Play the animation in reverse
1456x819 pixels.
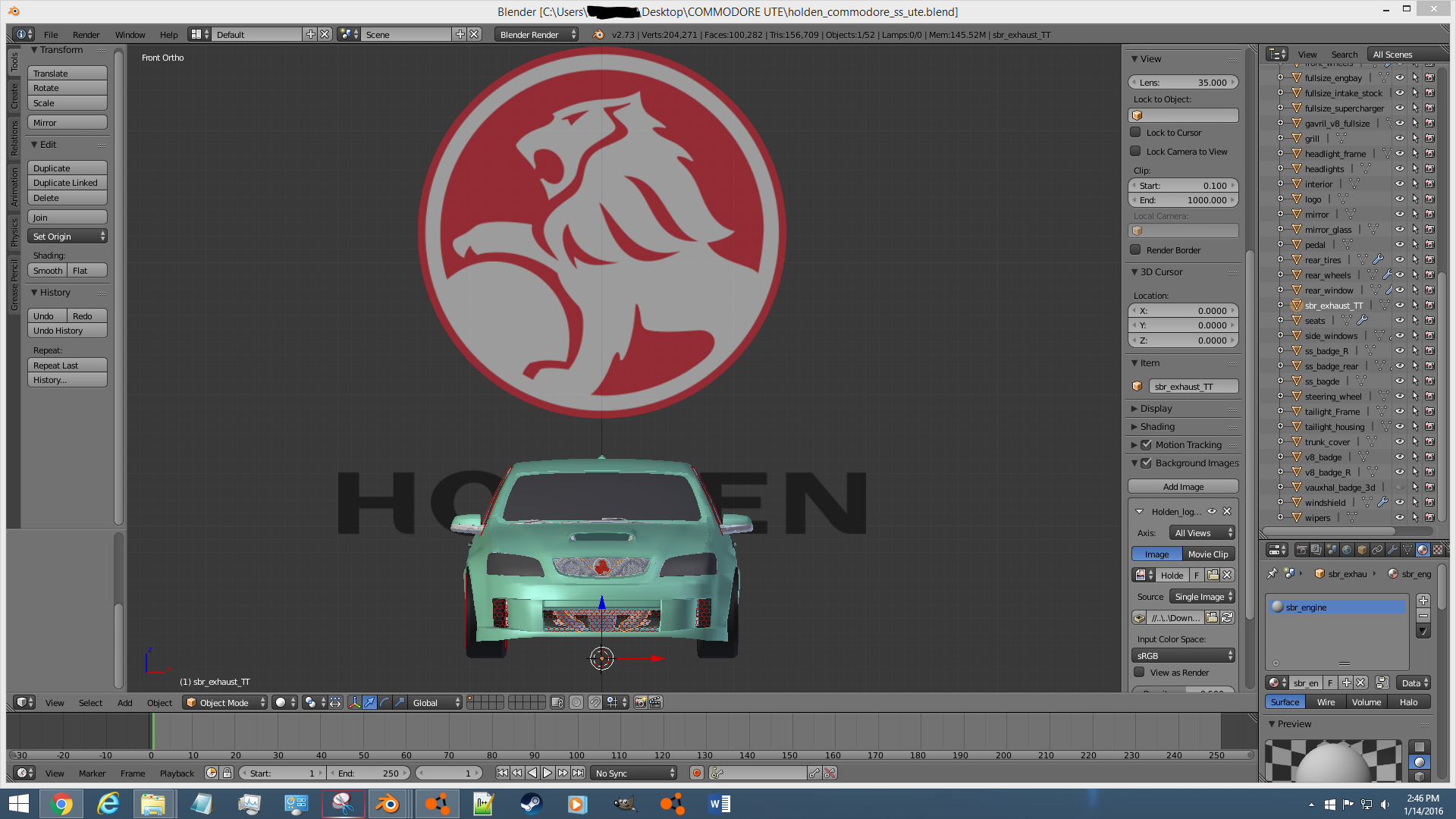532,773
